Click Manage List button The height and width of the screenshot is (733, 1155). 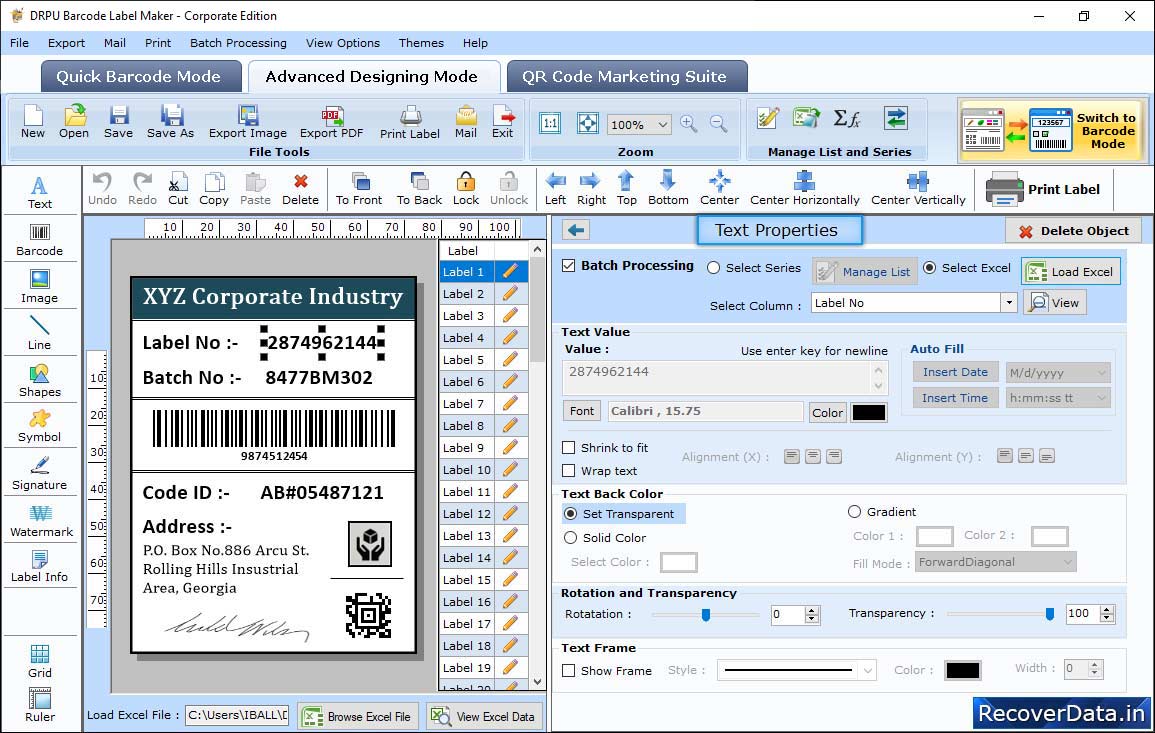click(x=865, y=271)
